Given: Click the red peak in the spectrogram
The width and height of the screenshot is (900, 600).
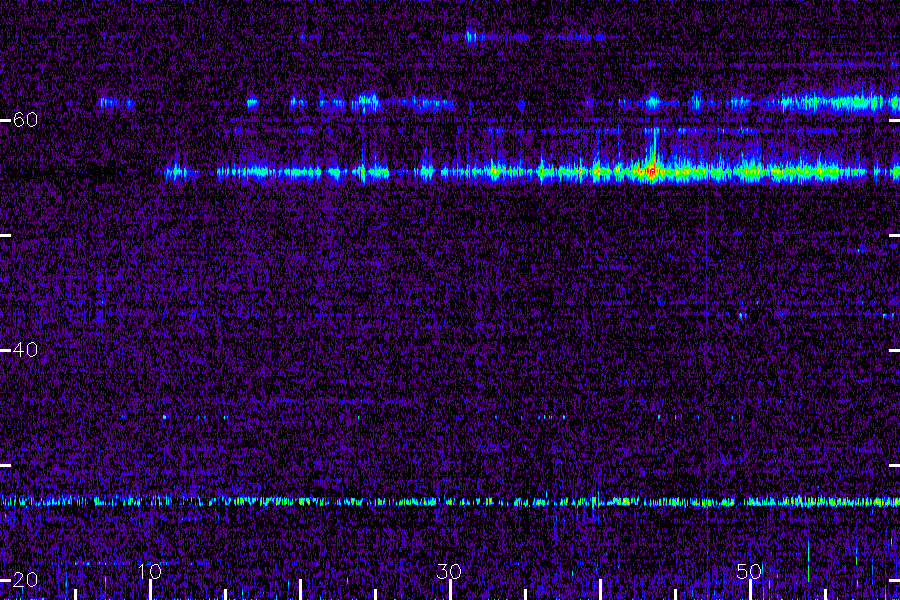Looking at the screenshot, I should [x=651, y=171].
